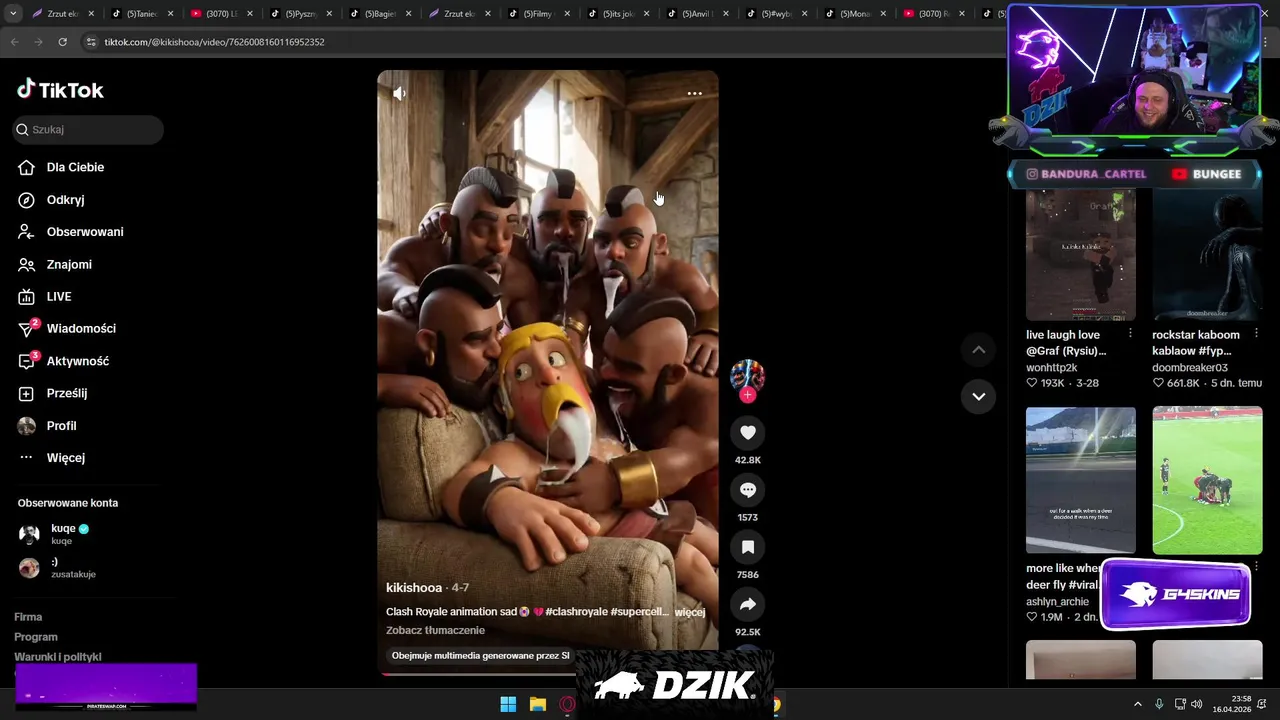
Task: Click kikishooa username on video
Action: click(414, 588)
